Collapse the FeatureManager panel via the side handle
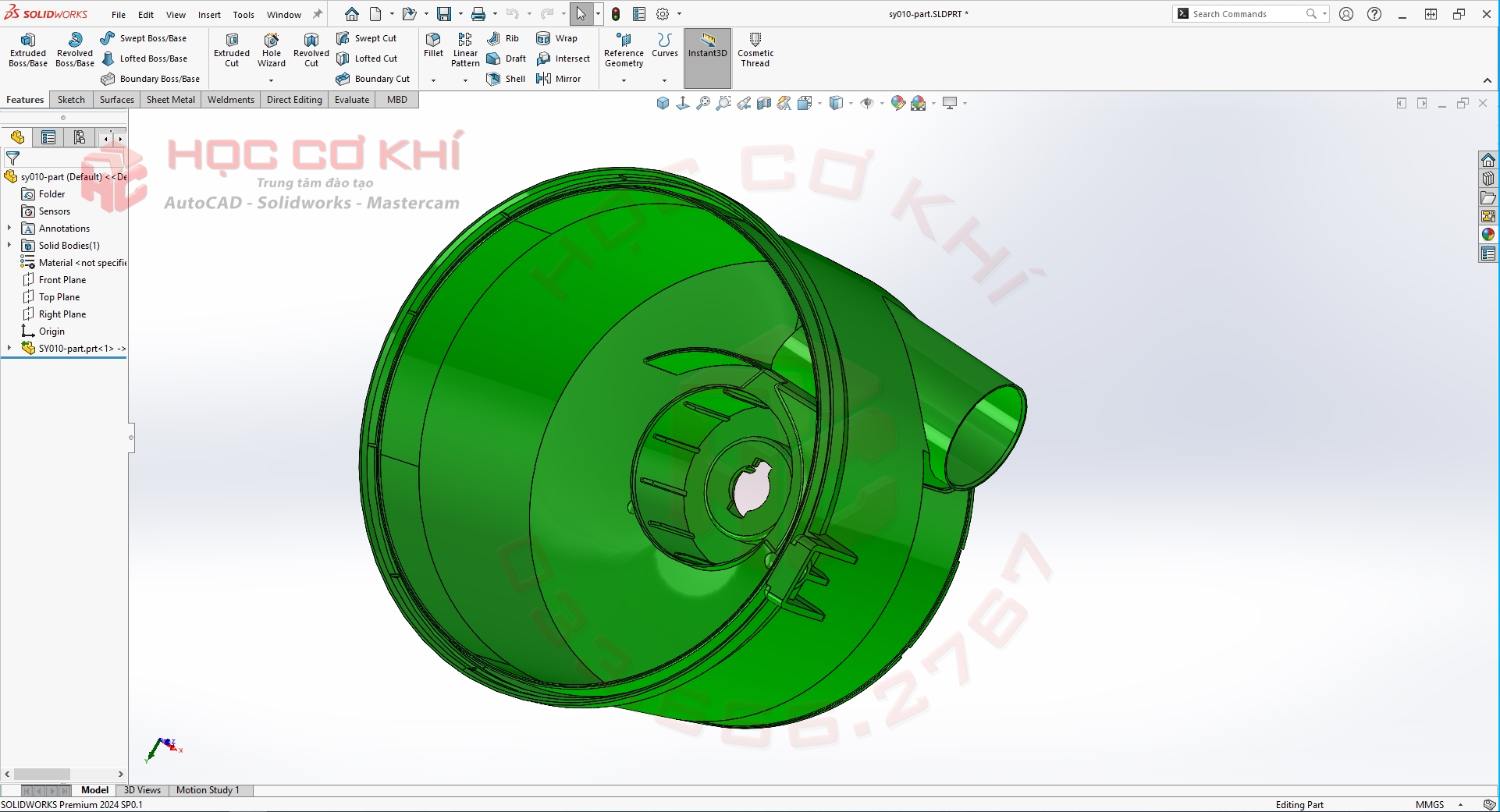 131,438
